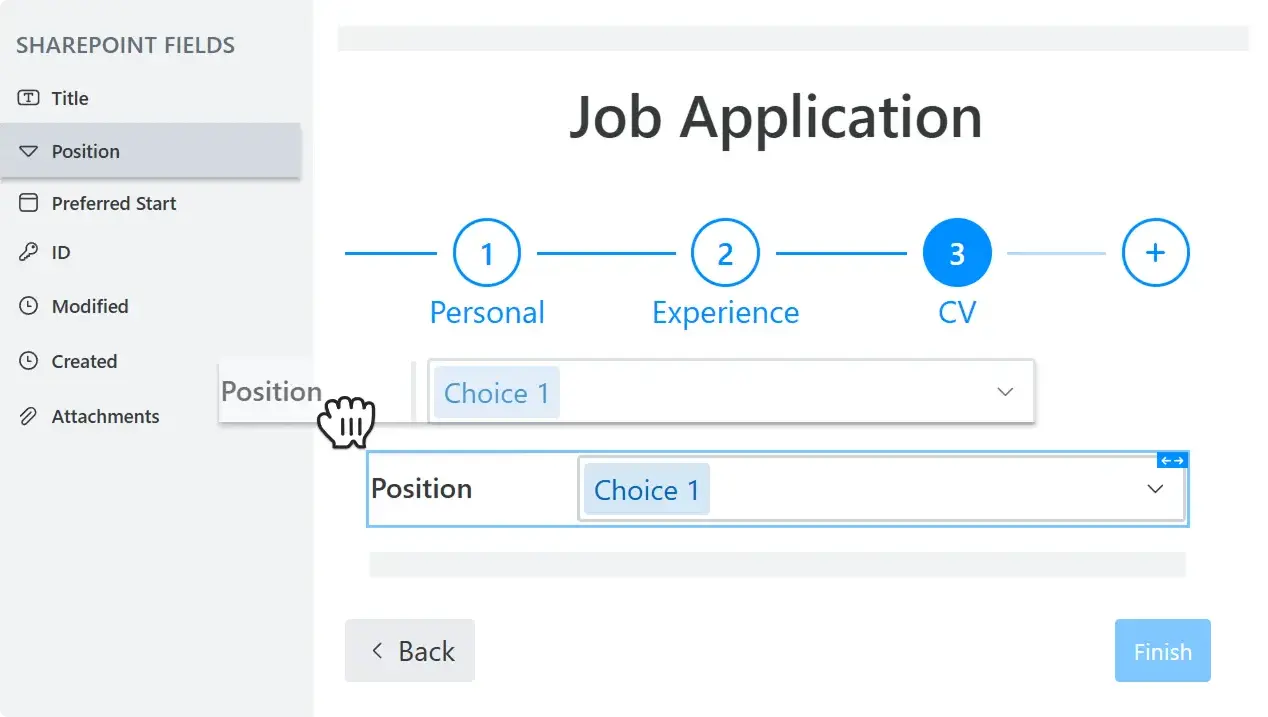Select the Choice 1 chip in Position field

645,489
